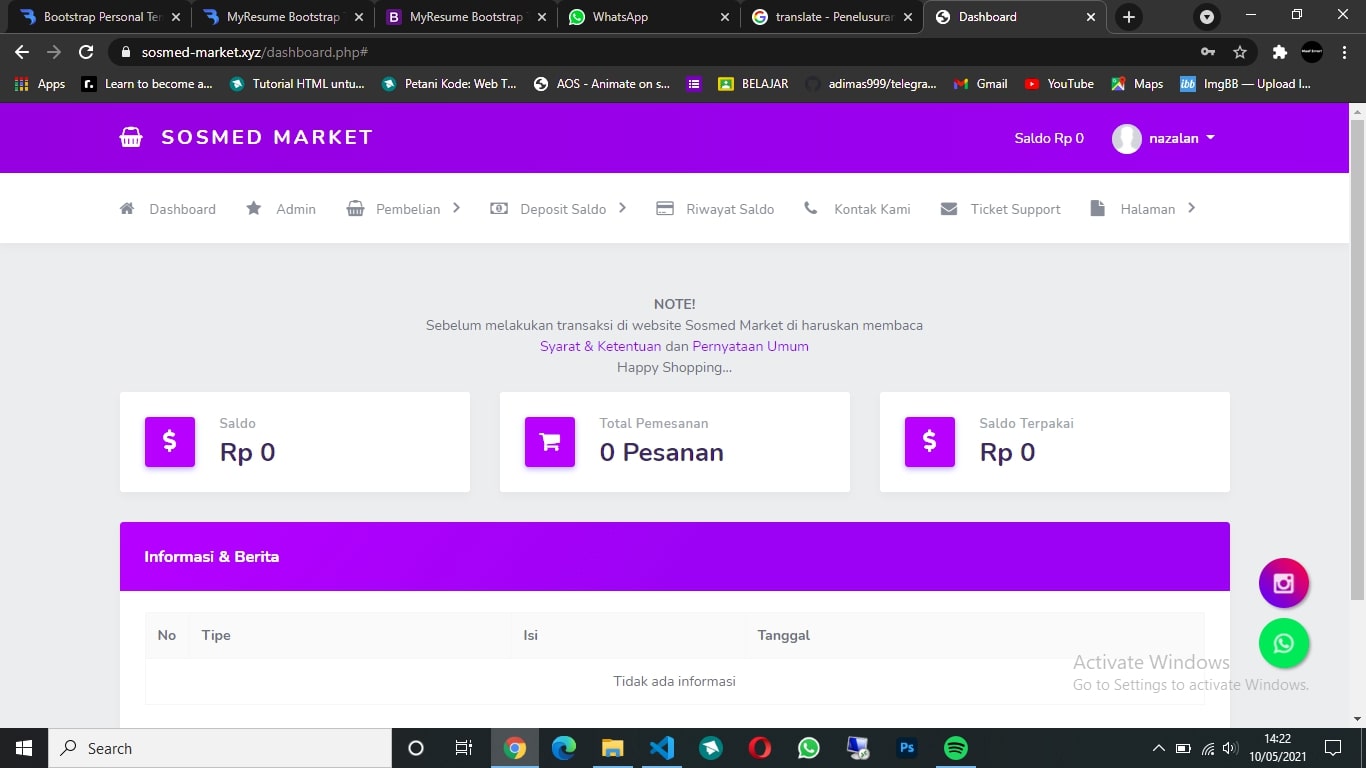Open the Pernyataan Umum link

click(750, 346)
